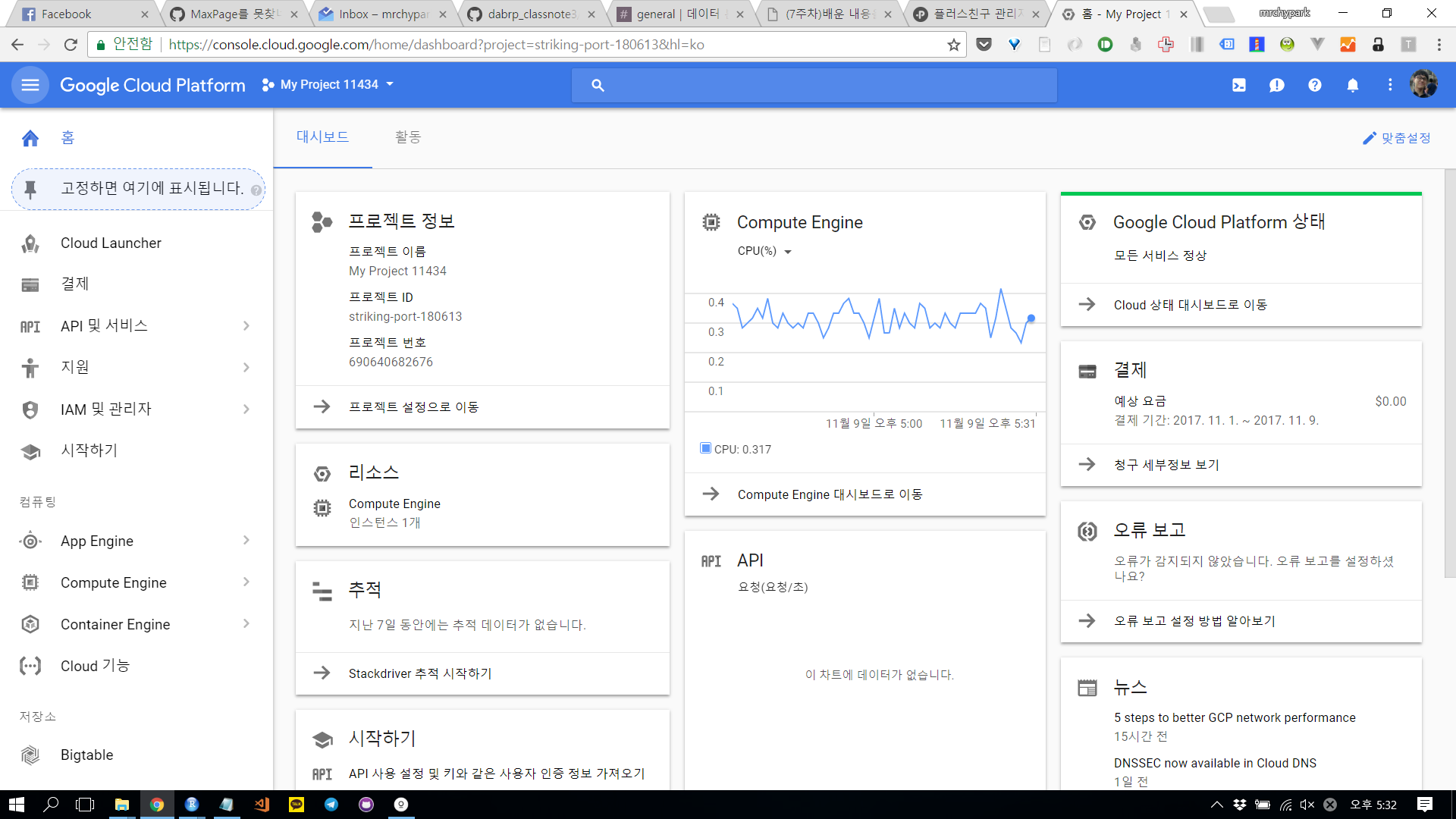Expand IAM 및 관리자 submenu arrow
Image resolution: width=1456 pixels, height=819 pixels.
click(x=246, y=409)
